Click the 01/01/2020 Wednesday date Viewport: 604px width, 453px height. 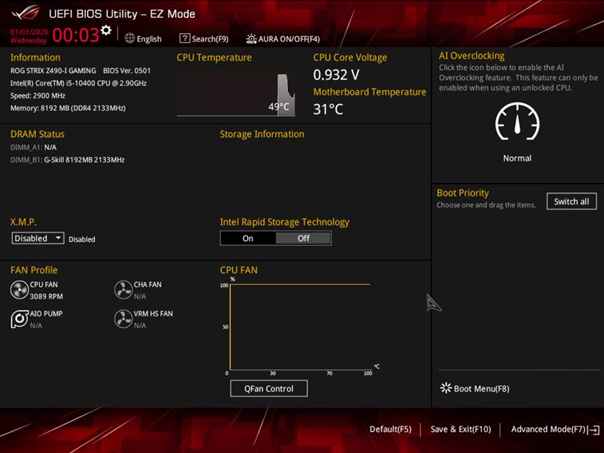[x=29, y=36]
